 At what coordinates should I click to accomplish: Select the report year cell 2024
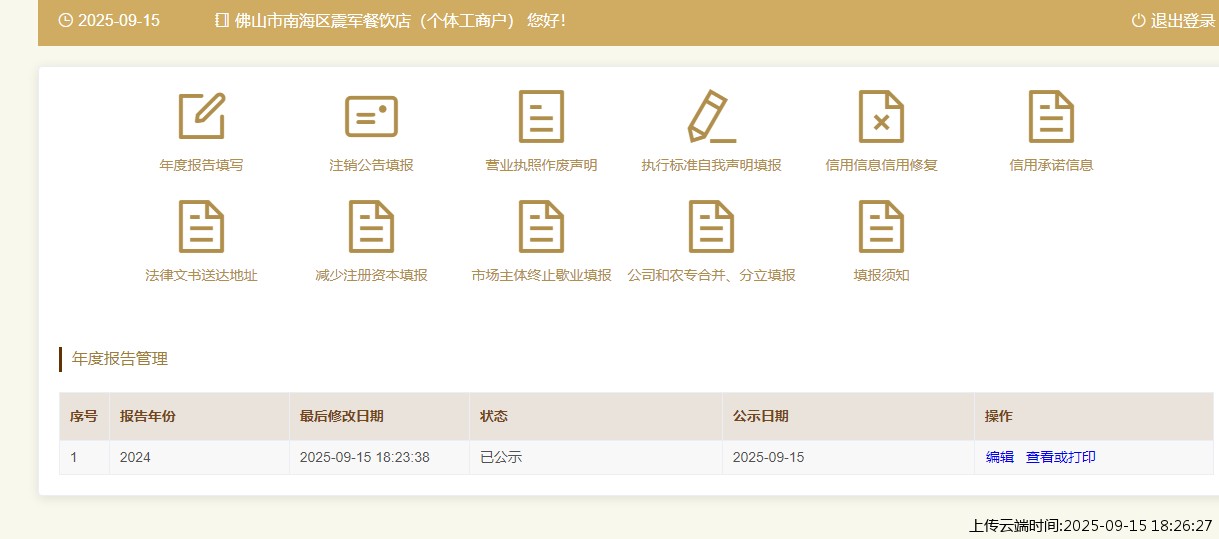200,457
